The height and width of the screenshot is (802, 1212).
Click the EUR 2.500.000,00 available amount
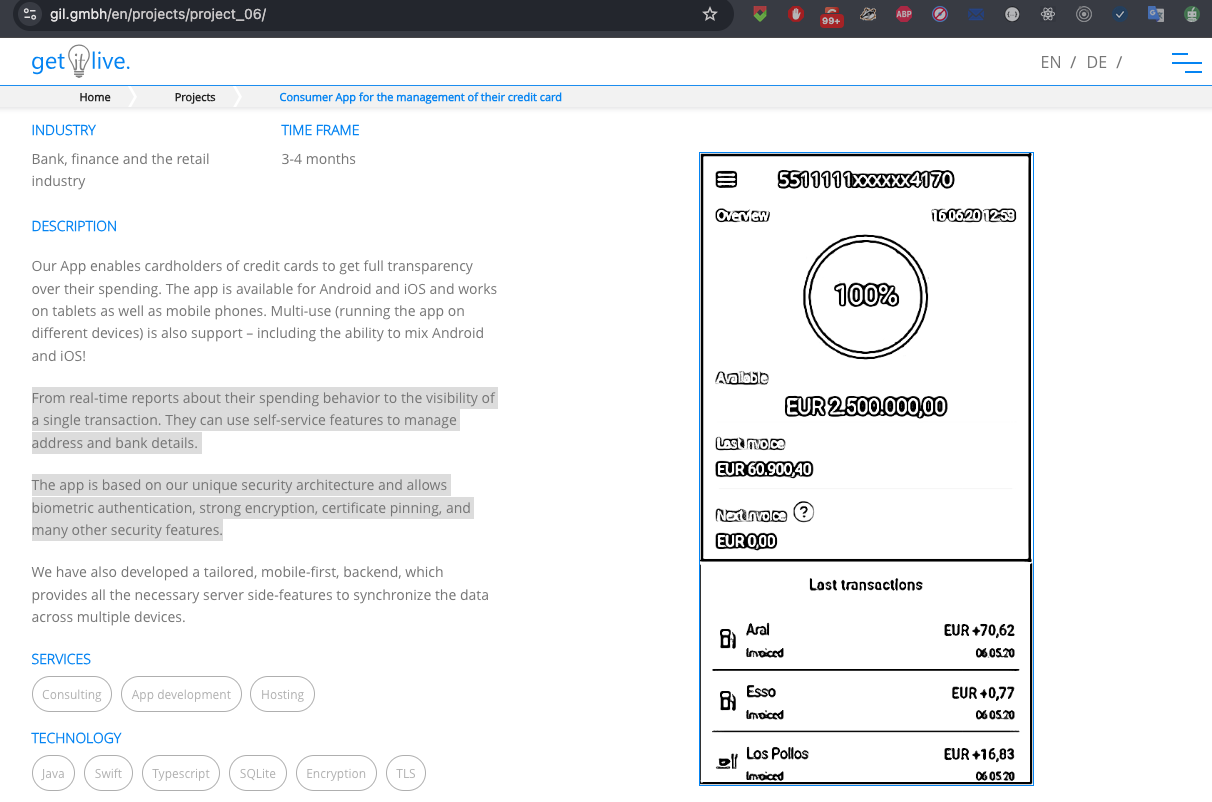(x=866, y=407)
